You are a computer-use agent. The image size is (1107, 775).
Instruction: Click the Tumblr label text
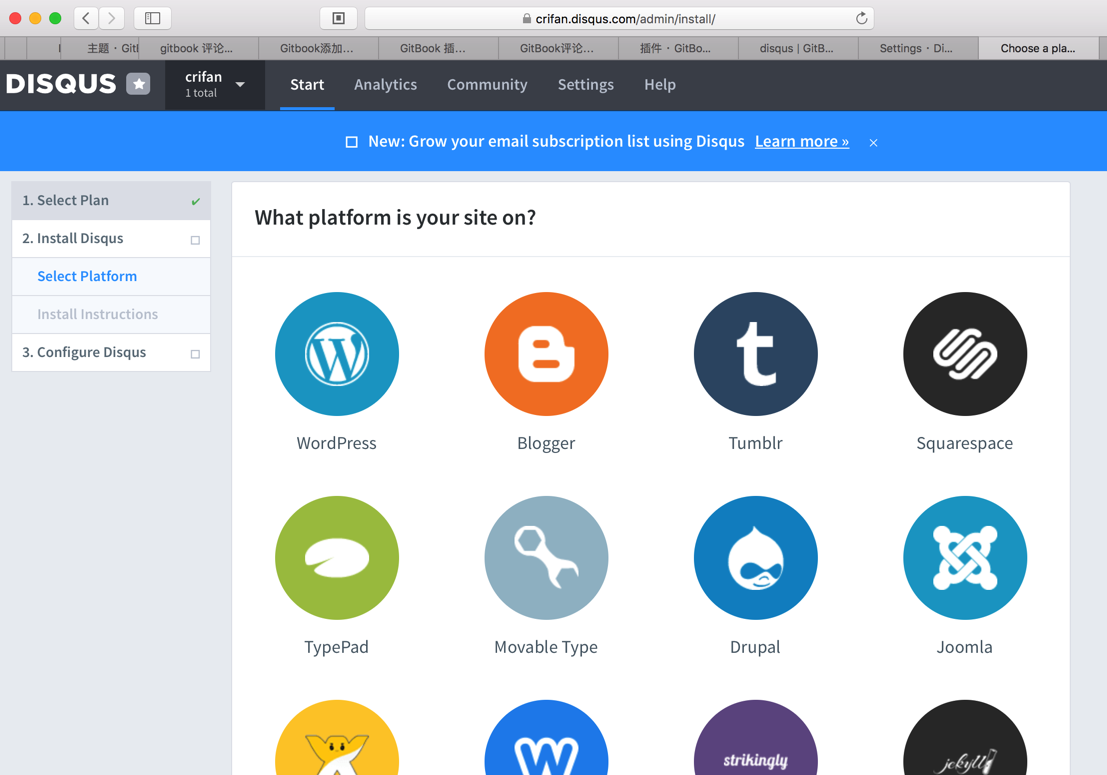755,443
